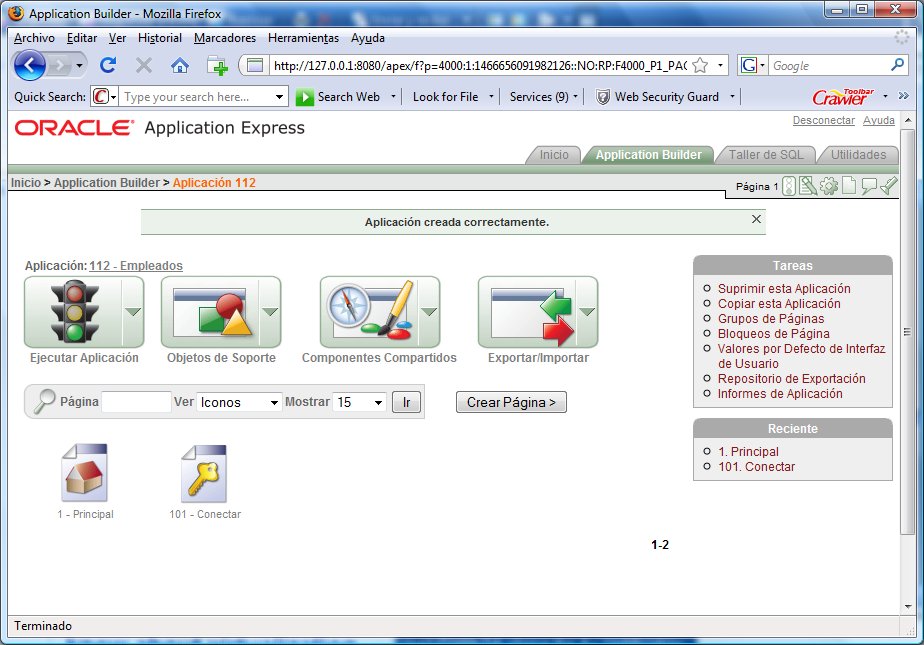Viewport: 924px width, 645px height.
Task: Edit page 1 with the pencil document icon
Action: click(808, 186)
